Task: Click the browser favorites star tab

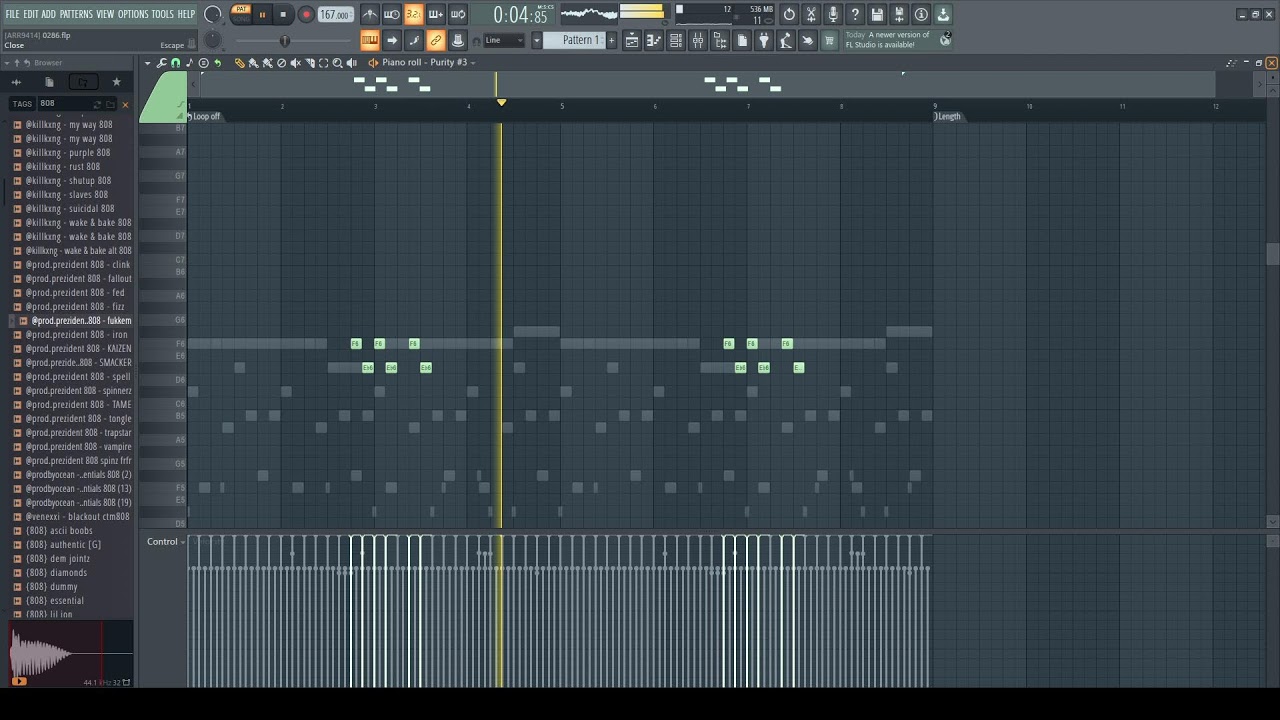Action: pos(116,82)
